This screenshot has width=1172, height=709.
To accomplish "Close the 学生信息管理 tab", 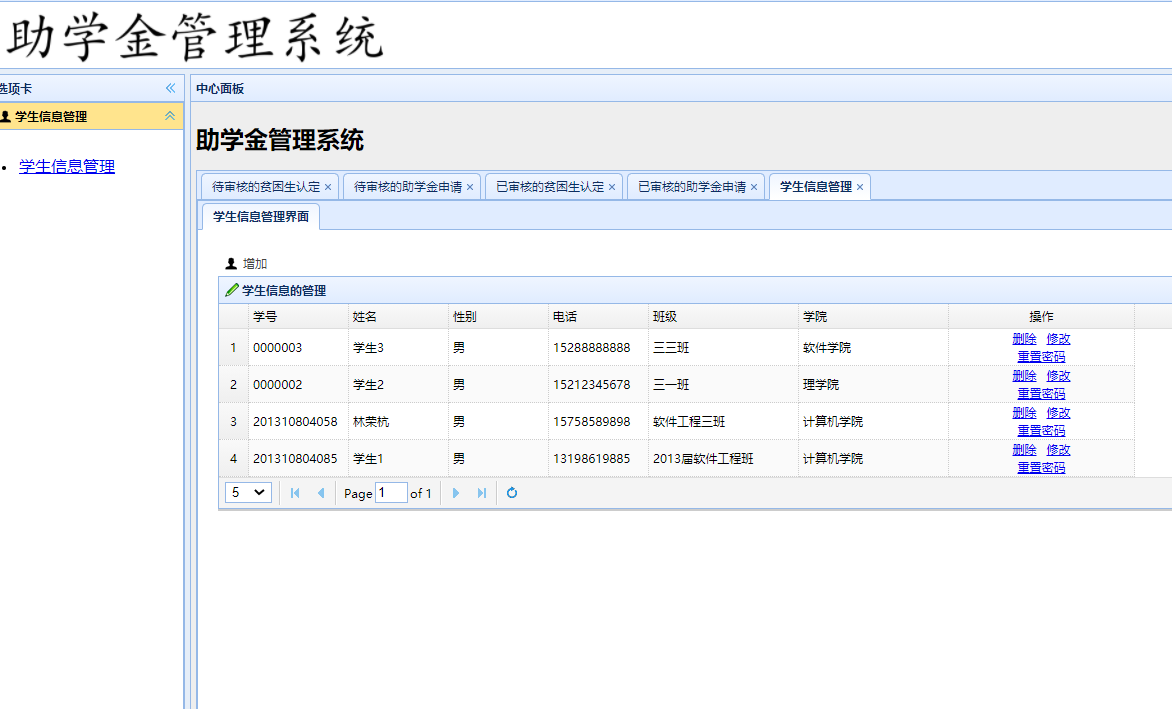I will coord(860,187).
